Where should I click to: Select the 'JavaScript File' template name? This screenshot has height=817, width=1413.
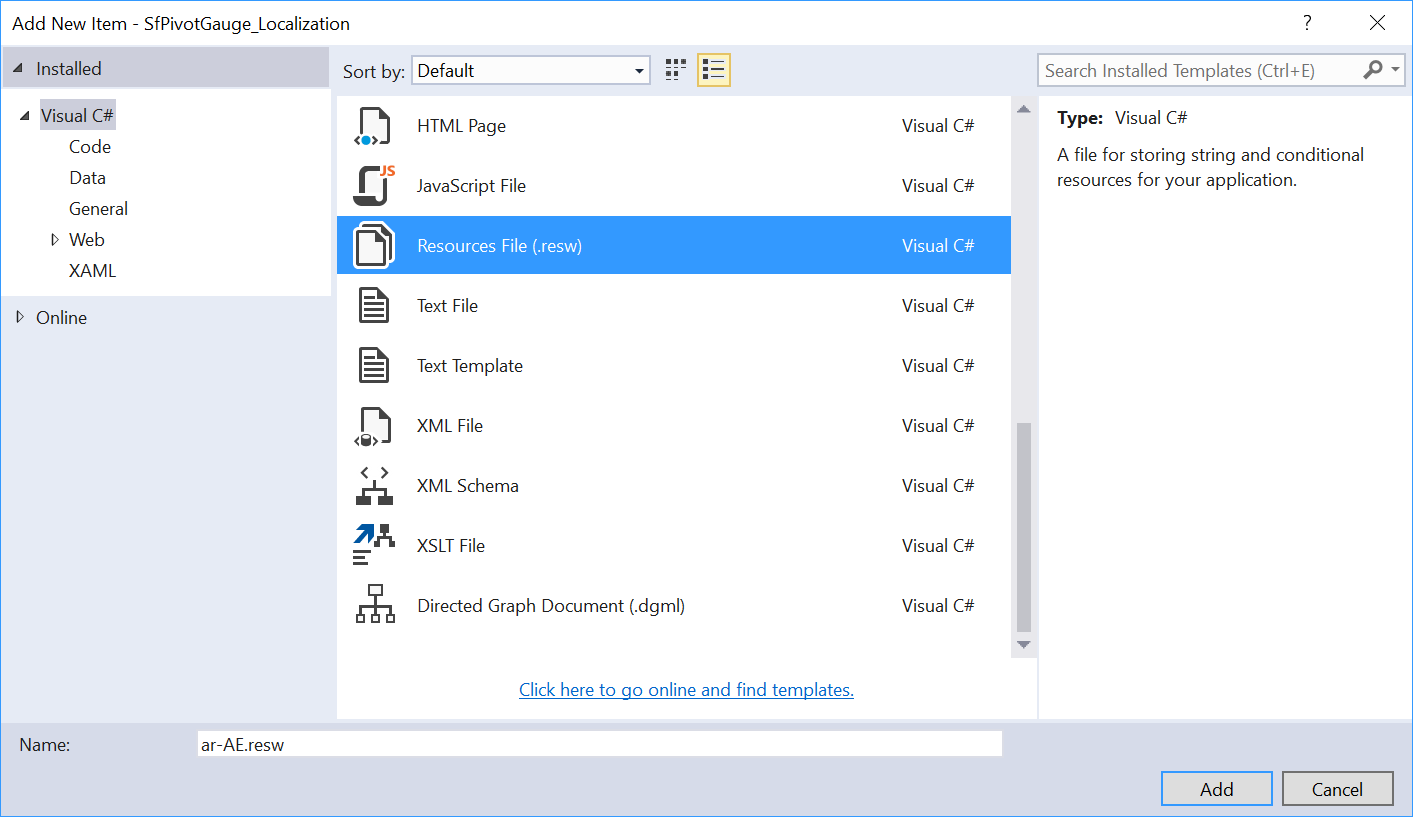coord(471,186)
